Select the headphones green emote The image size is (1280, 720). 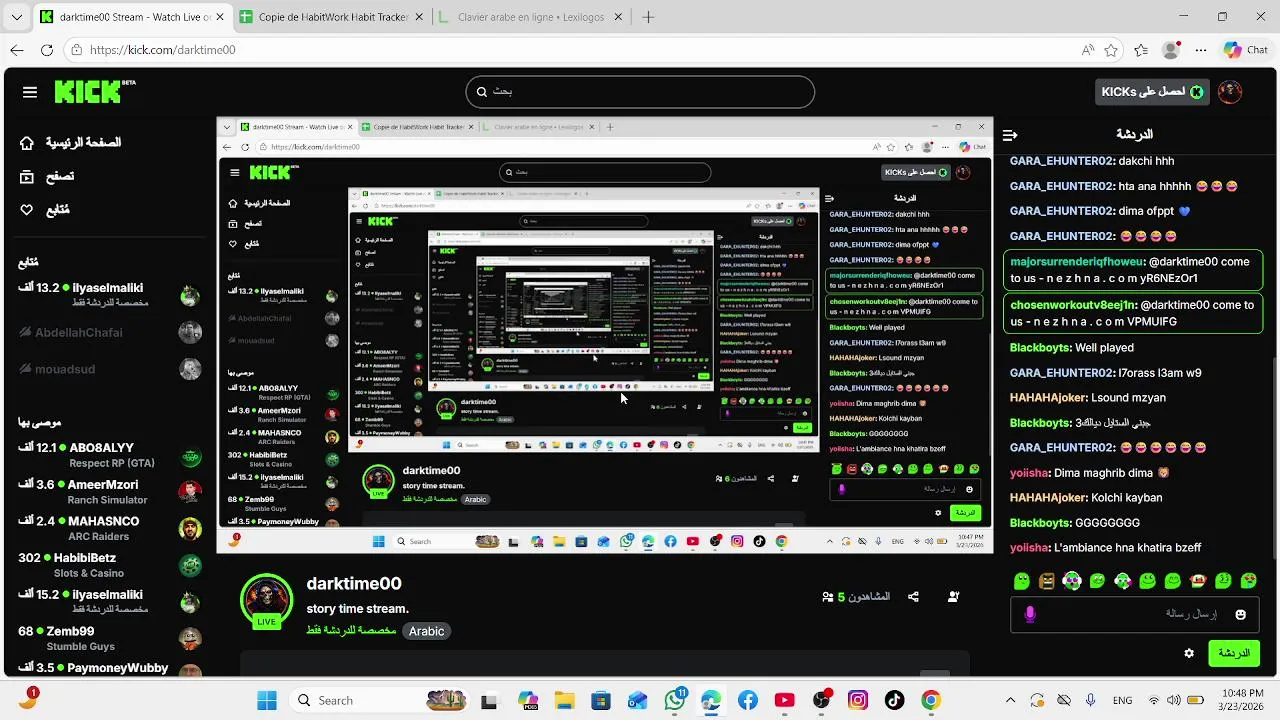(1072, 581)
